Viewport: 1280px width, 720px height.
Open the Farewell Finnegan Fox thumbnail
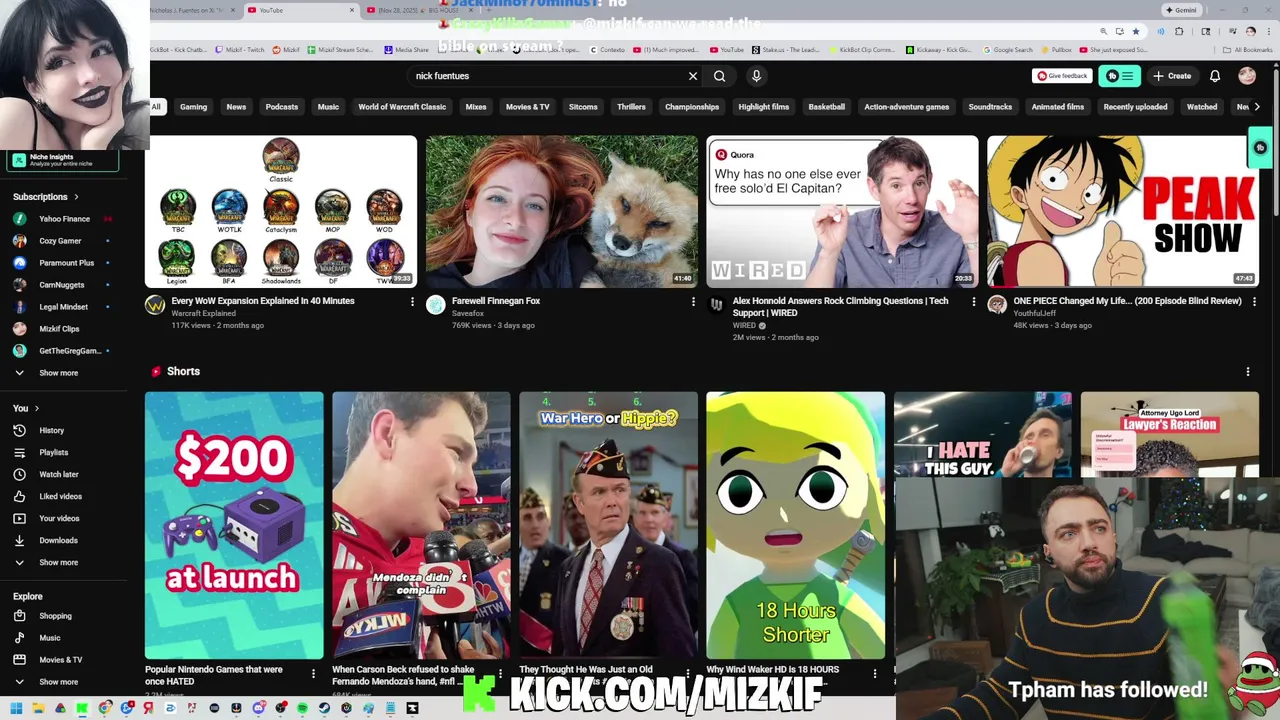562,211
